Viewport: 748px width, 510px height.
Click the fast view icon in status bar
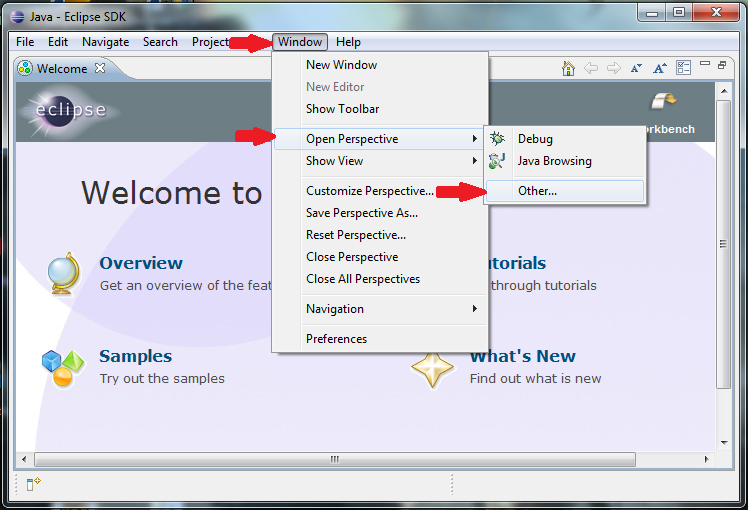click(33, 483)
